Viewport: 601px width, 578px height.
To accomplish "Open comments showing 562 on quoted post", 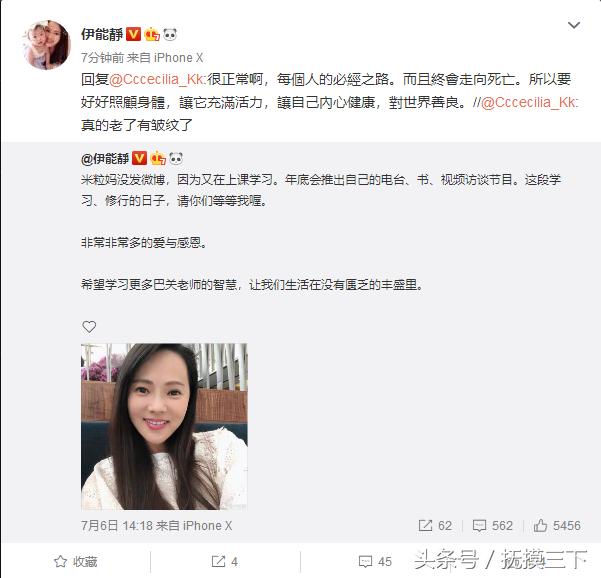I will (493, 525).
